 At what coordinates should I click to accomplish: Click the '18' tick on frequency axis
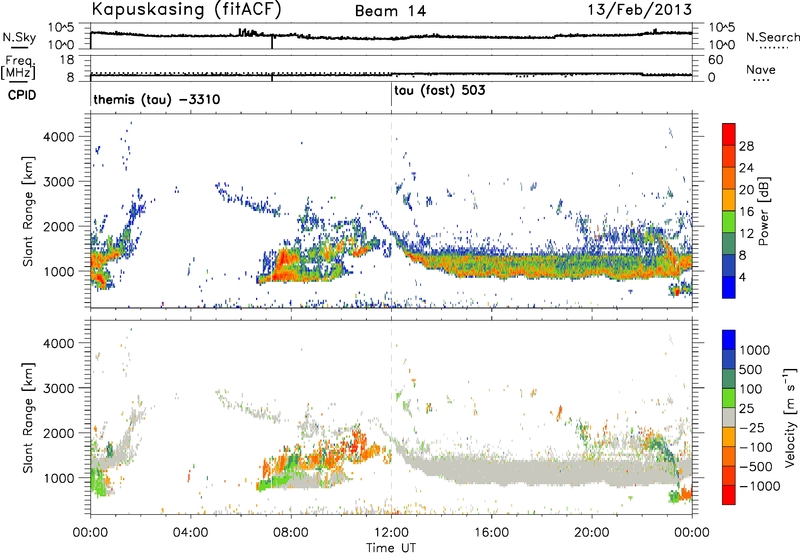67,60
